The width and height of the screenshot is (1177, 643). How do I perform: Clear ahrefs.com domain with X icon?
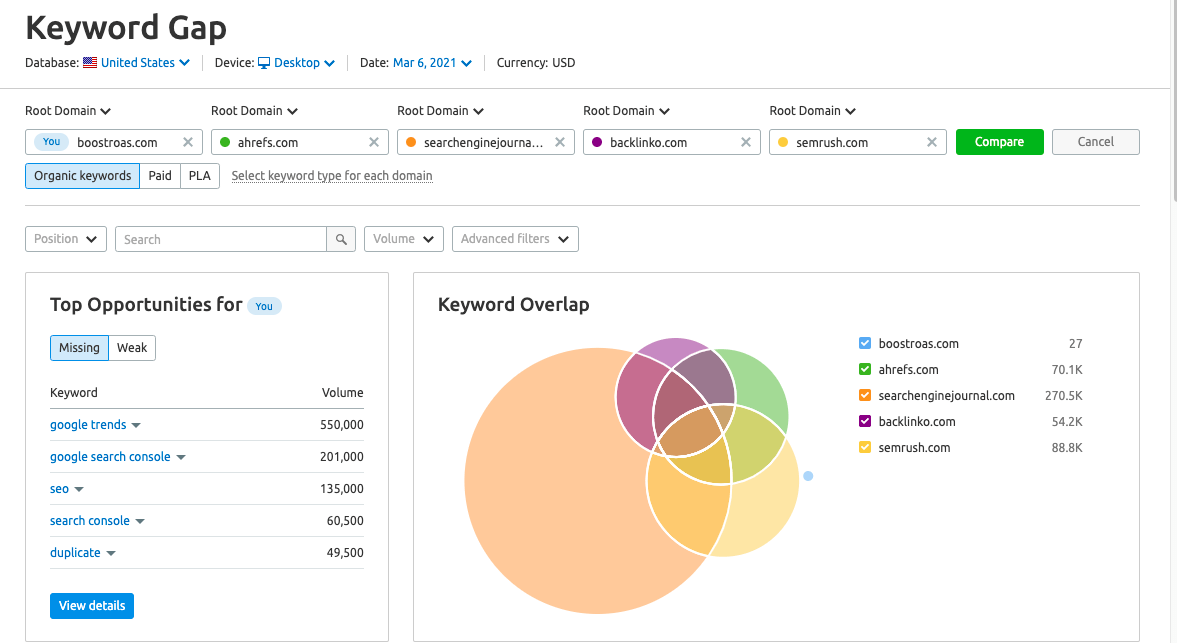374,142
